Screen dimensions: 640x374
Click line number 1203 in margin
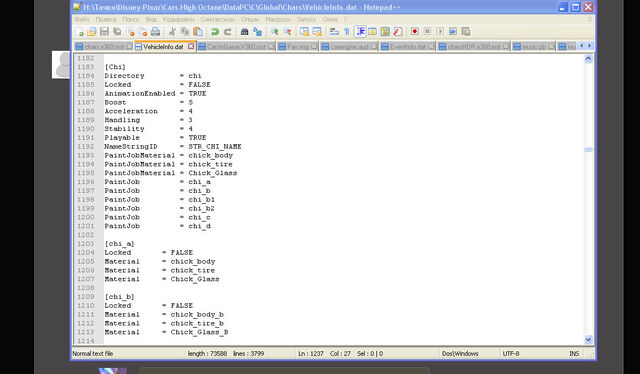click(x=85, y=244)
